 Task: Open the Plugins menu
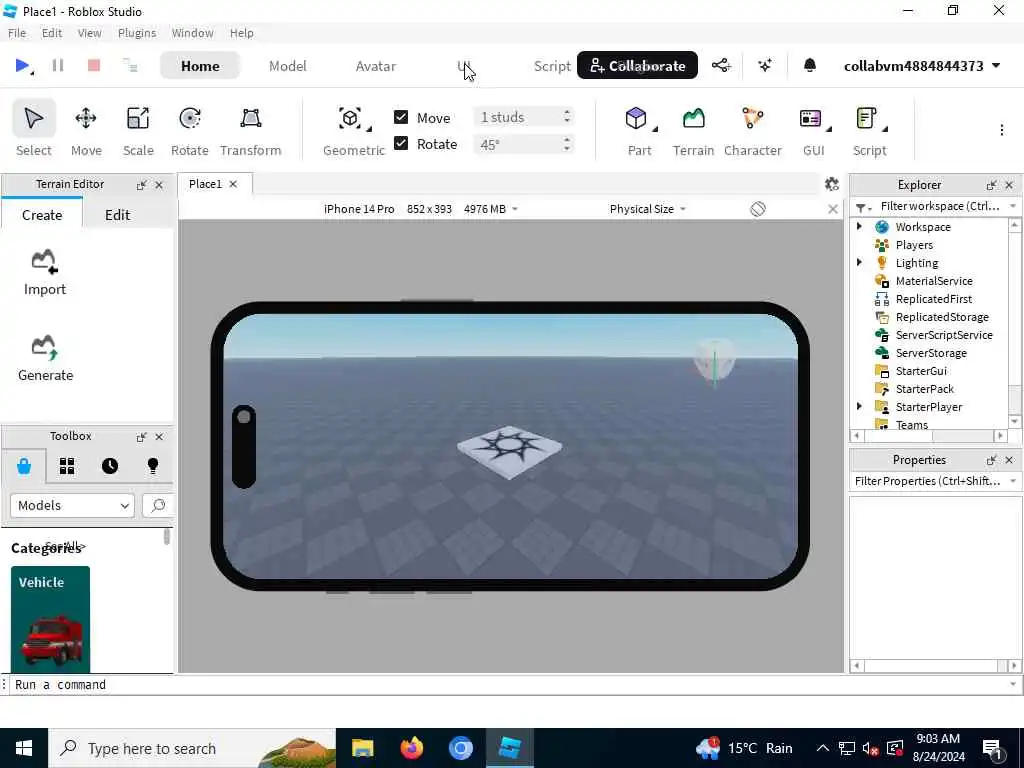point(136,33)
